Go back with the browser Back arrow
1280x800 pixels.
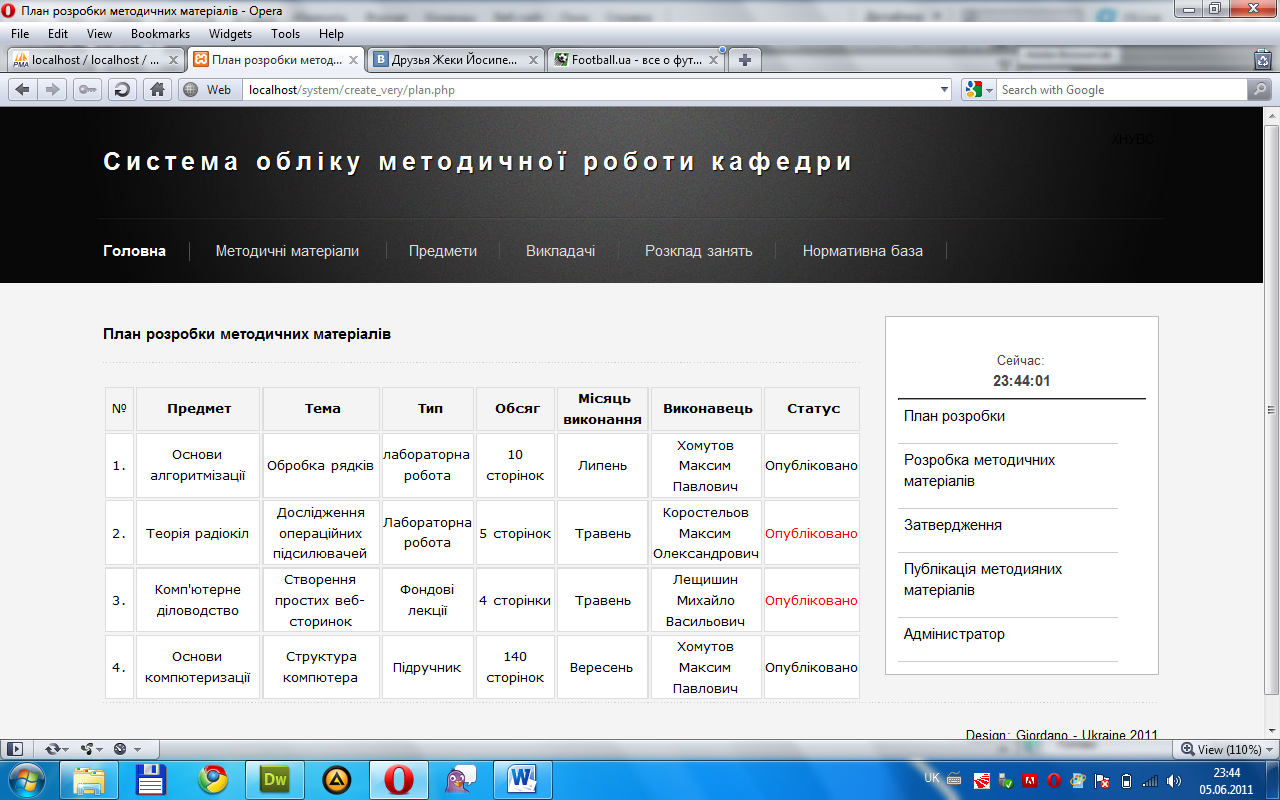pos(23,90)
